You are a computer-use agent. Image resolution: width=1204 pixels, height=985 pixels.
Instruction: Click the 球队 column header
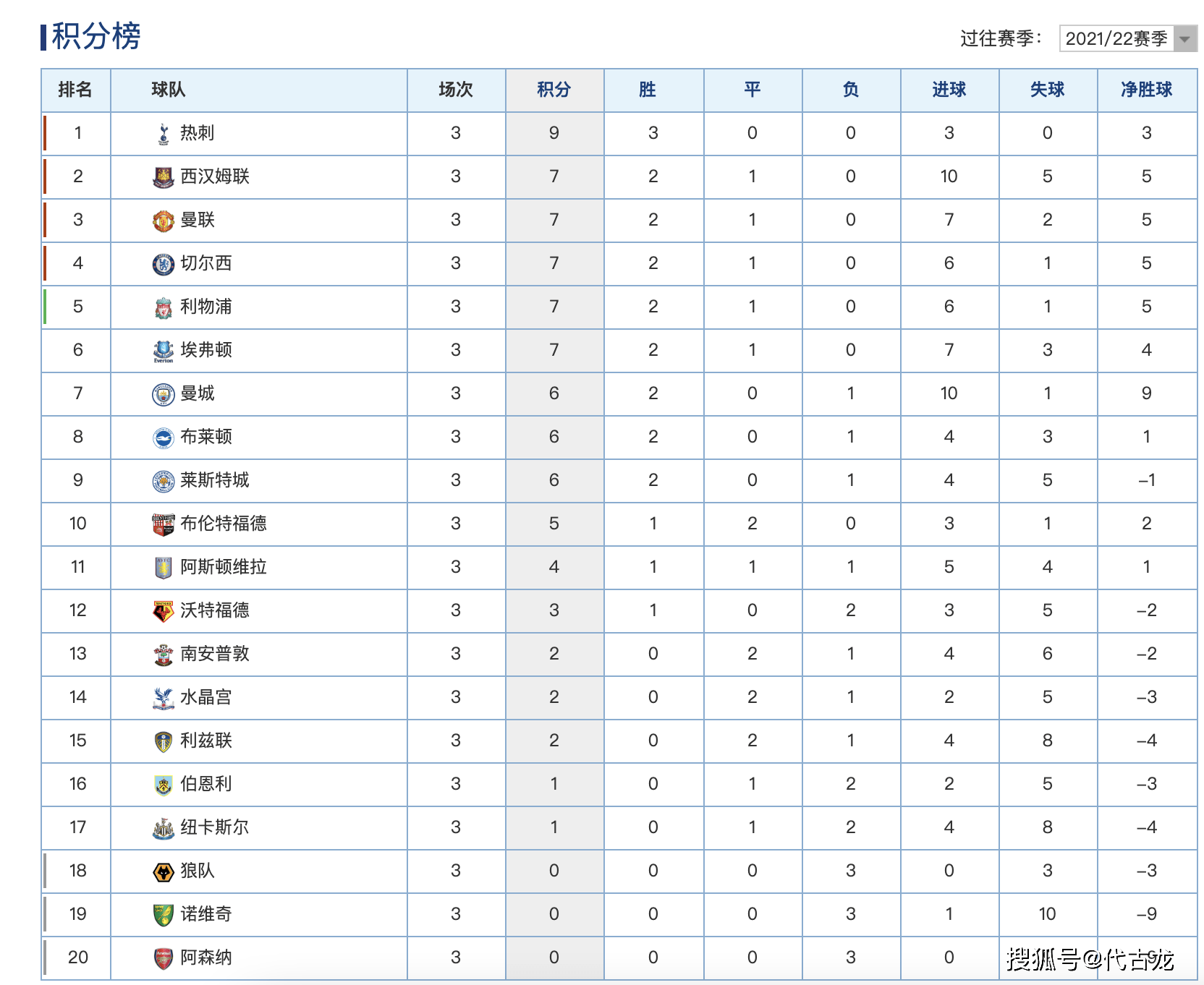coord(258,90)
